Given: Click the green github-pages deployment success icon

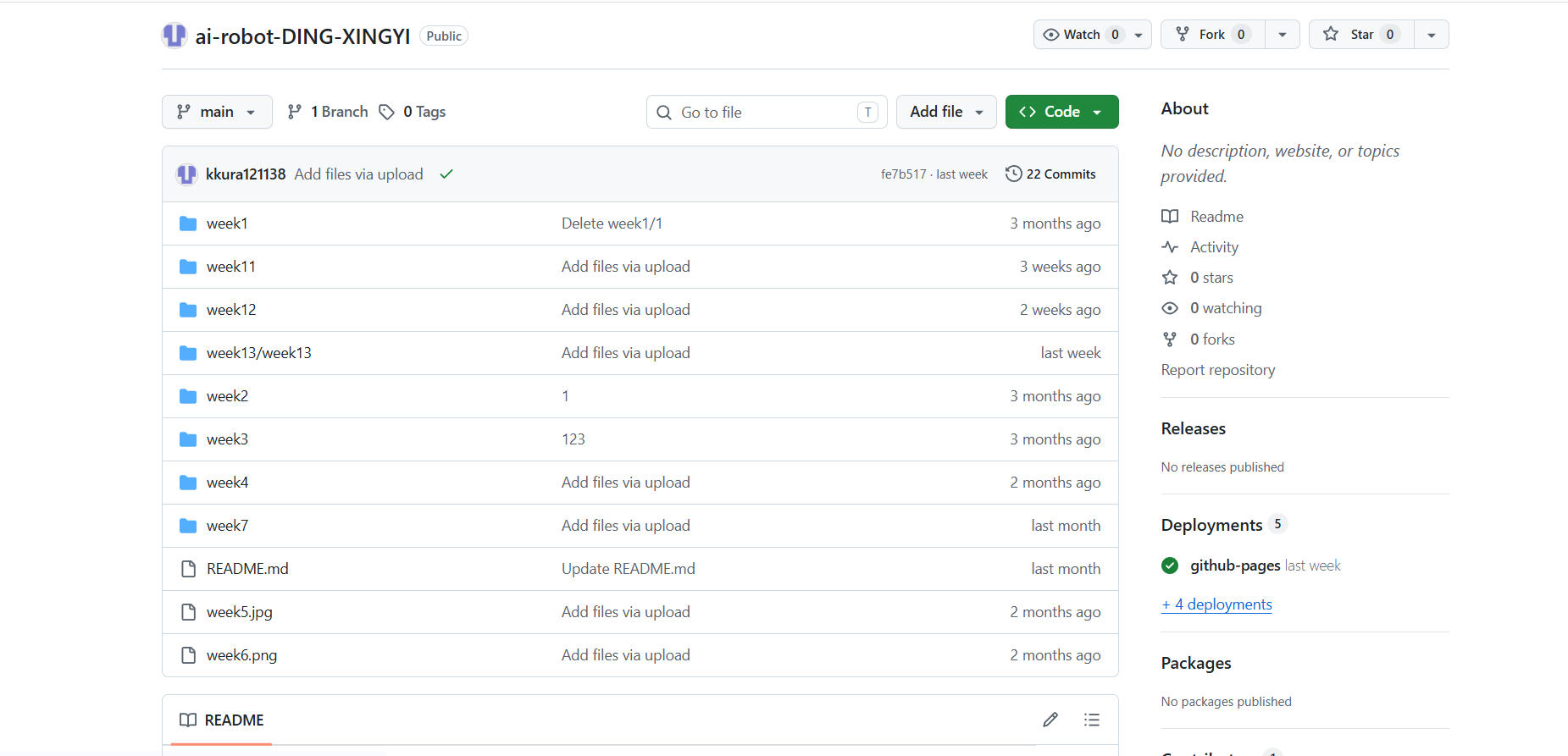Looking at the screenshot, I should point(1170,566).
